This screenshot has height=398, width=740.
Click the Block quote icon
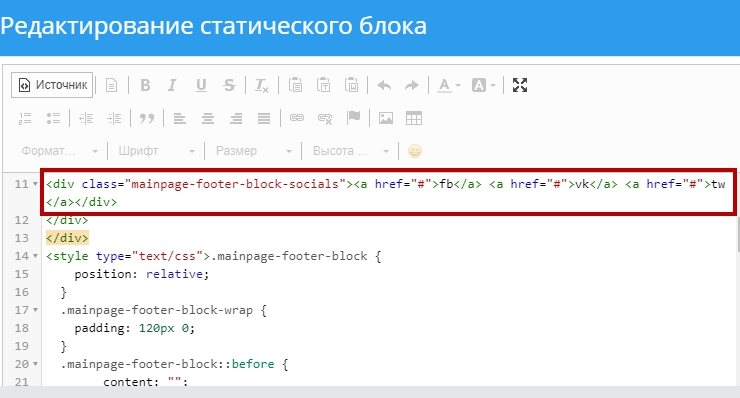(147, 119)
